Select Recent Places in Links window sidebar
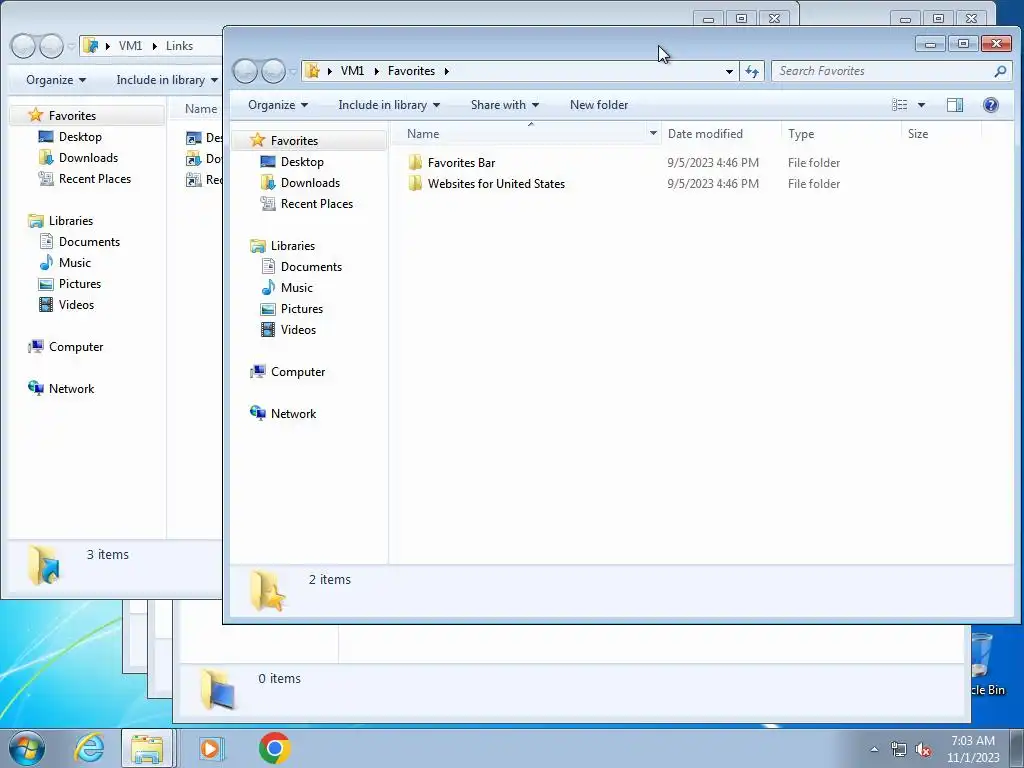Screen dimensions: 1024x768 click(x=95, y=179)
